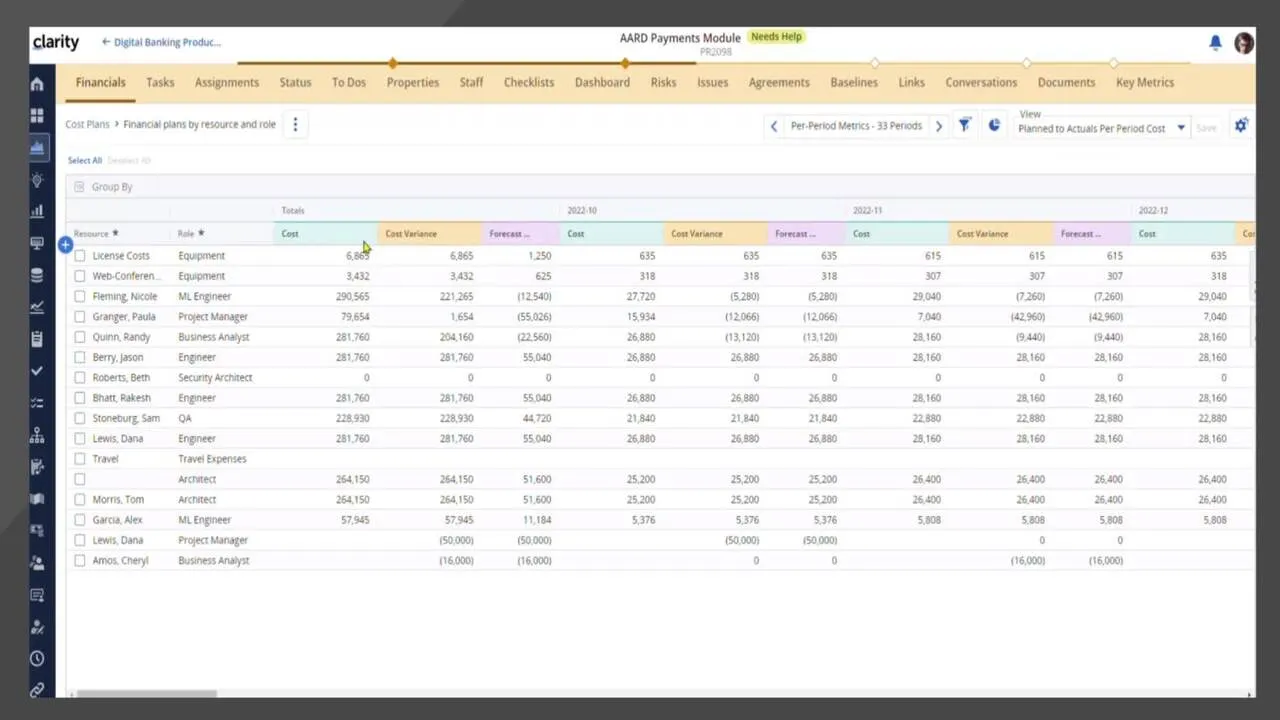
Task: Click the horizontal scrollbar at grid bottom
Action: coord(146,693)
